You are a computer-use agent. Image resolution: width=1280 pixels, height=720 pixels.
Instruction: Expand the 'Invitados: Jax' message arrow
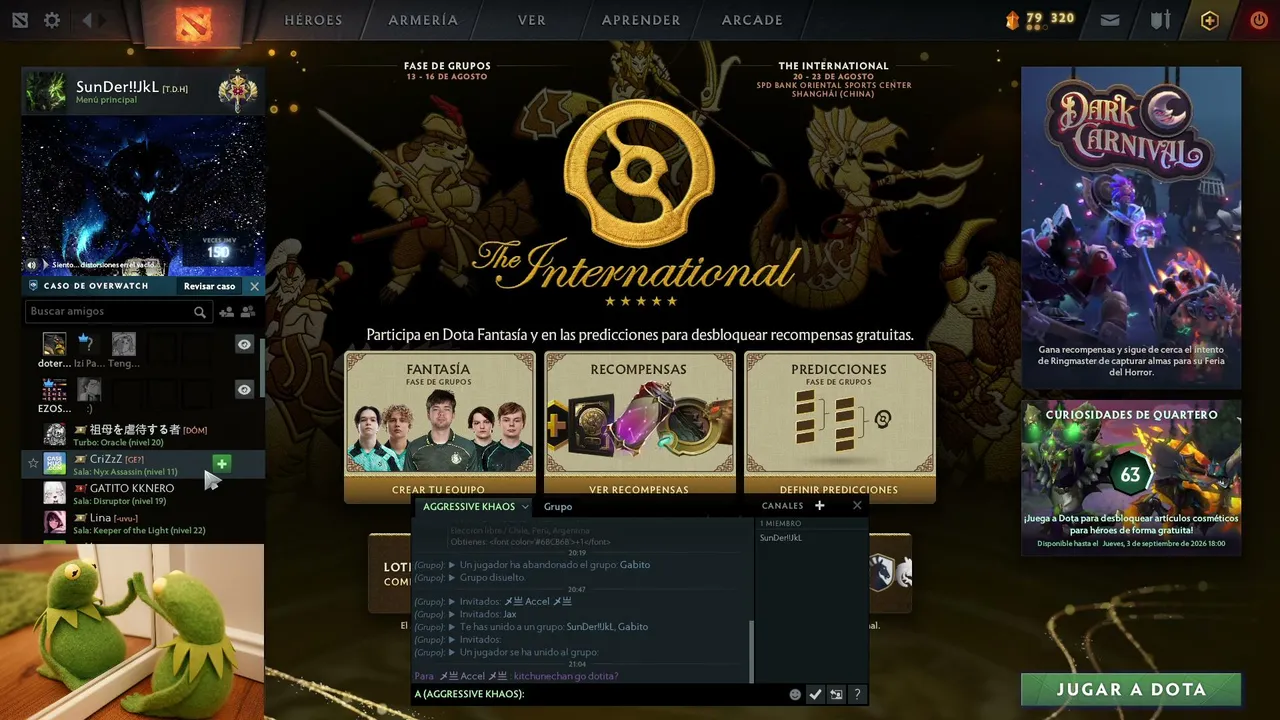452,614
